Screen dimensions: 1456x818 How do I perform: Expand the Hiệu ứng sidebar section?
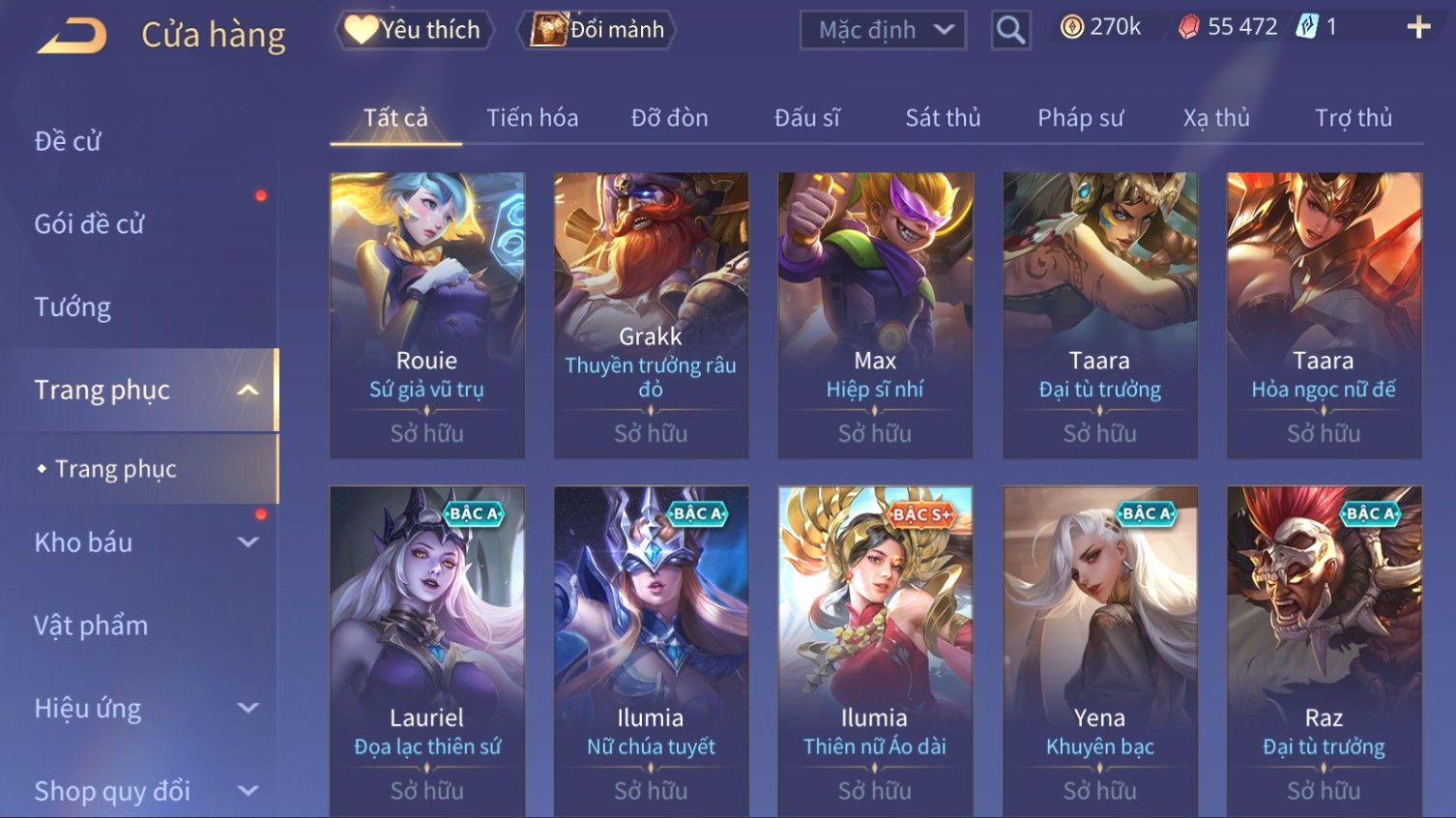(x=248, y=708)
